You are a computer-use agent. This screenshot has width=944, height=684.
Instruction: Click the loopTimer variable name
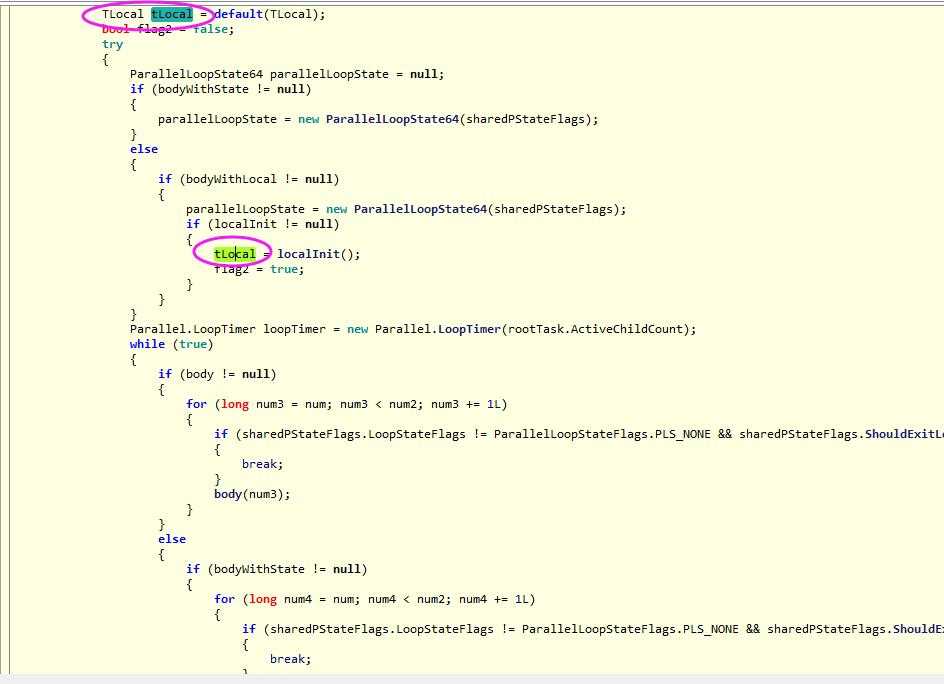click(294, 329)
